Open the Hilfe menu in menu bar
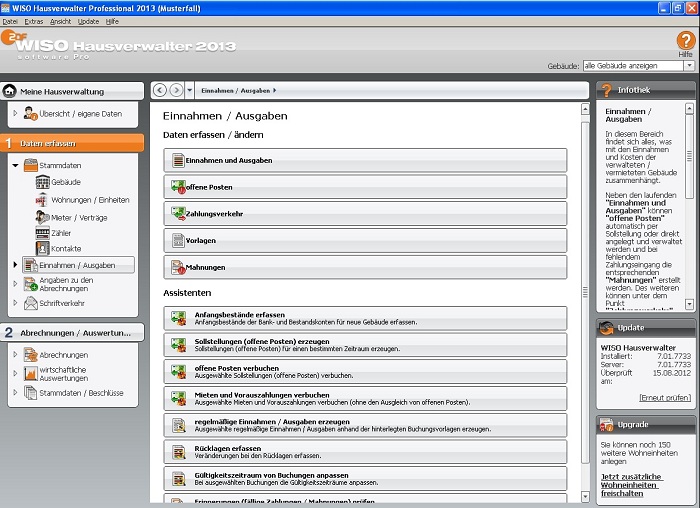 coord(112,21)
